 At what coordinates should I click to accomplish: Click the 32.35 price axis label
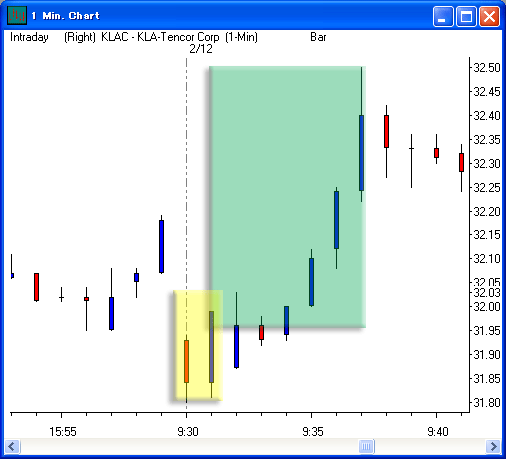(x=487, y=140)
